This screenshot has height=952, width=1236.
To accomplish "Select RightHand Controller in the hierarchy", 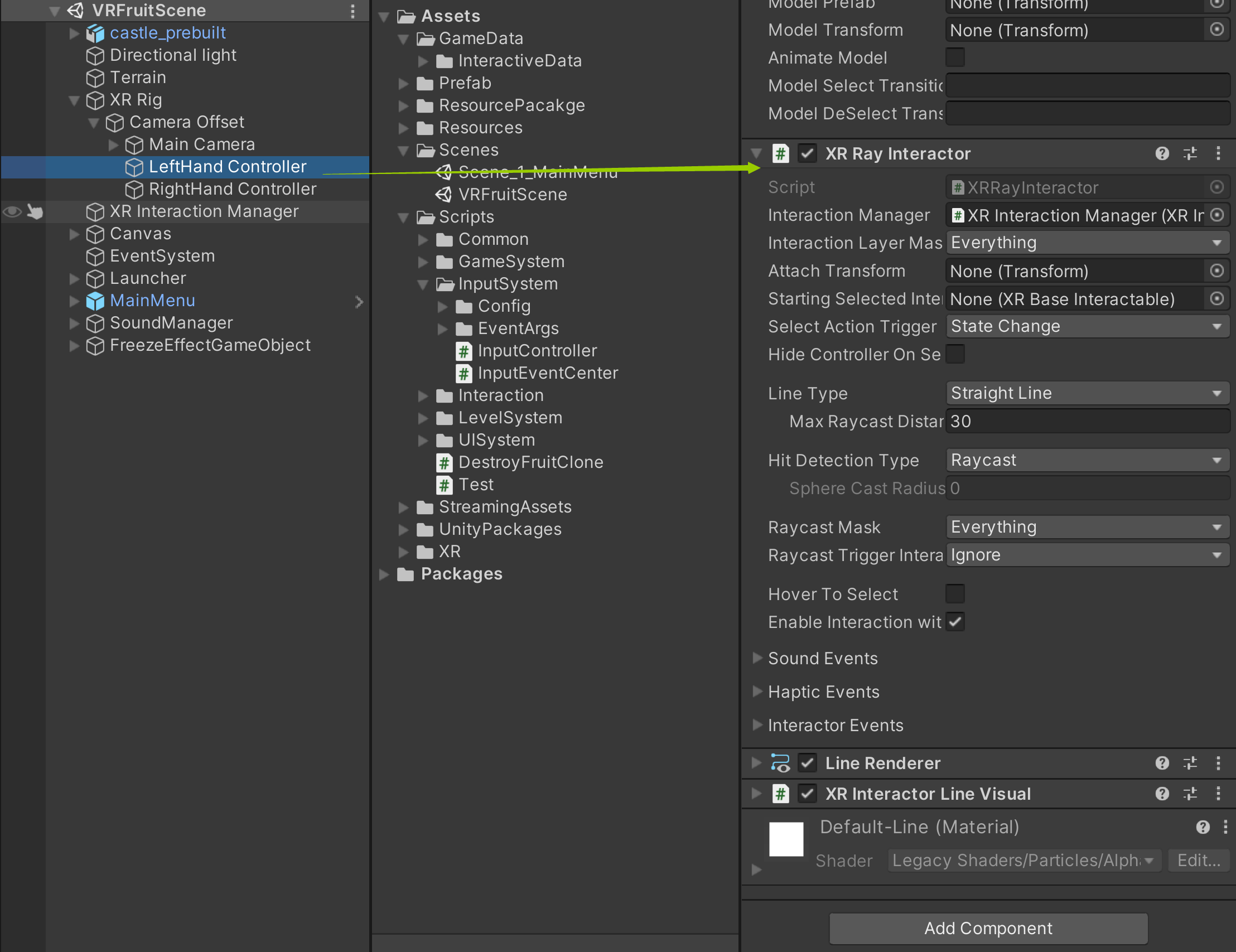I will (x=232, y=189).
